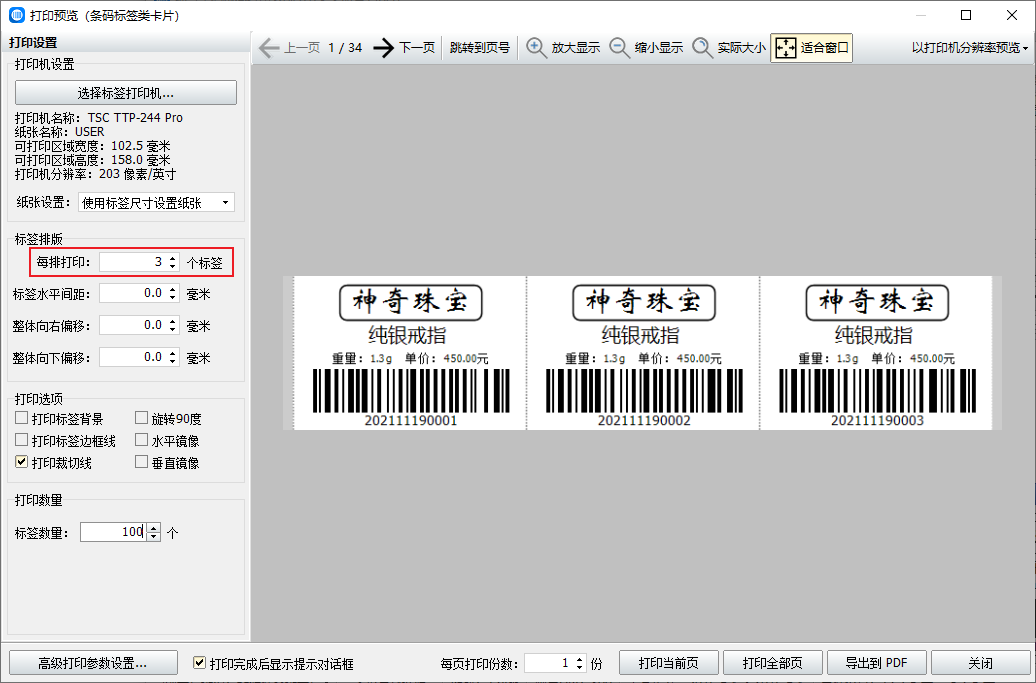1036x683 pixels.
Task: Increase 整体向下偏移 value
Action: (x=172, y=353)
